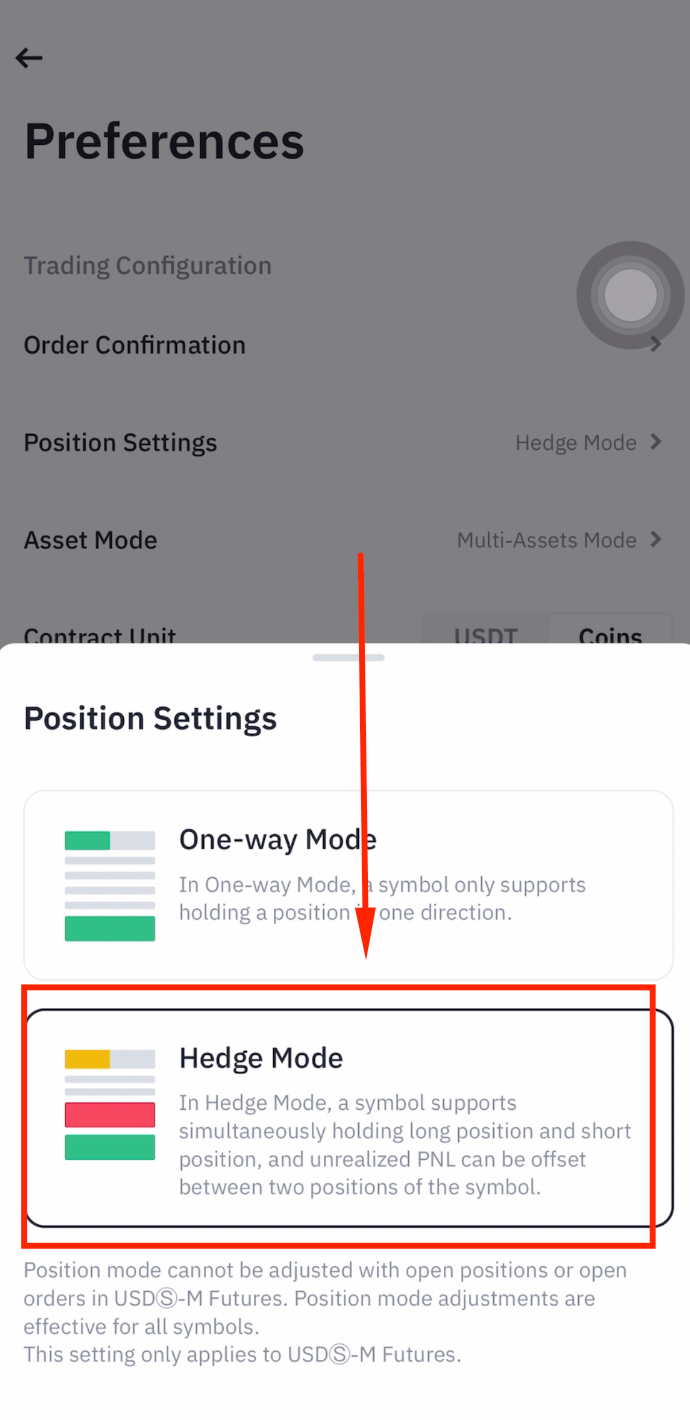Viewport: 690px width, 1420px height.
Task: Tap the chevron next to Hedge Mode
Action: [659, 442]
